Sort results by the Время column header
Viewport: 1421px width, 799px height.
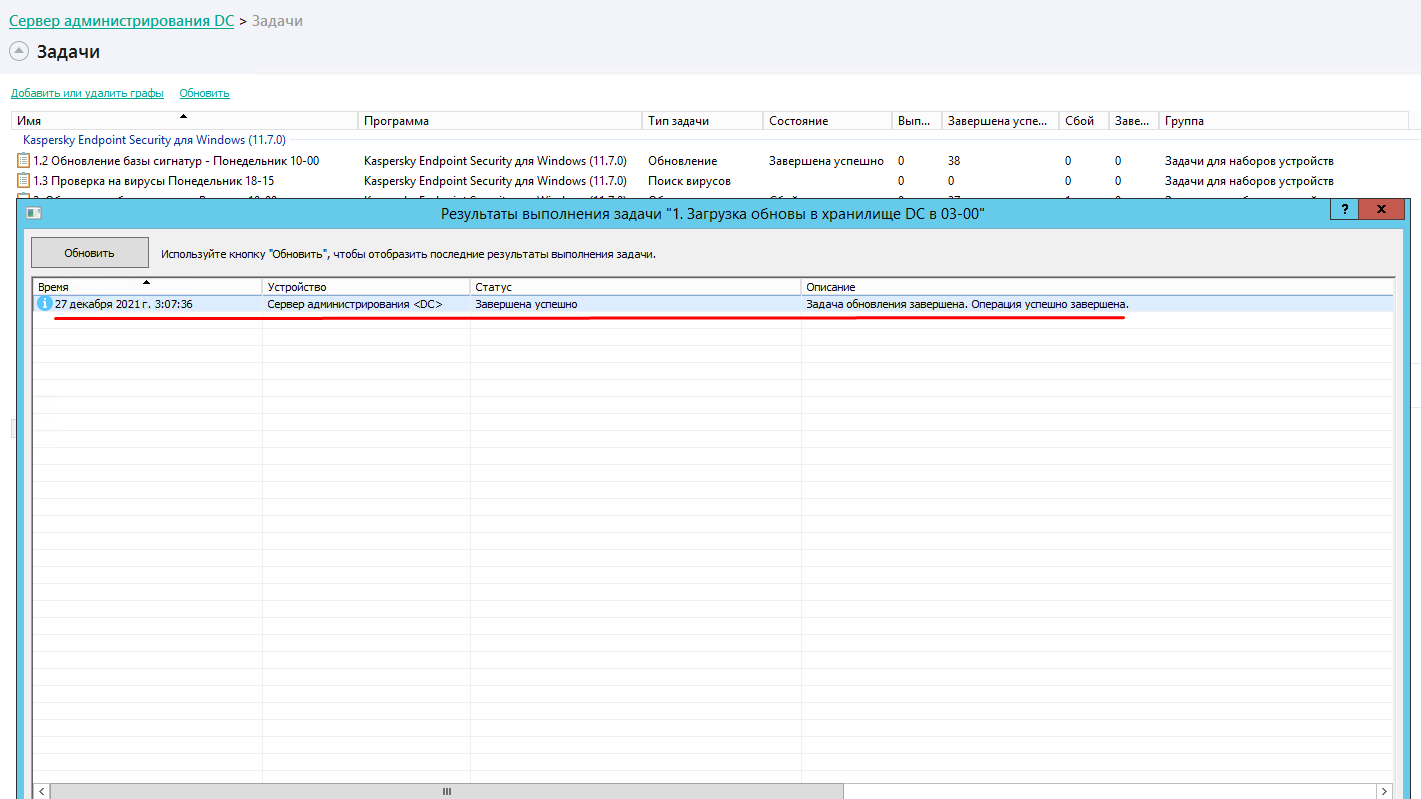click(146, 287)
